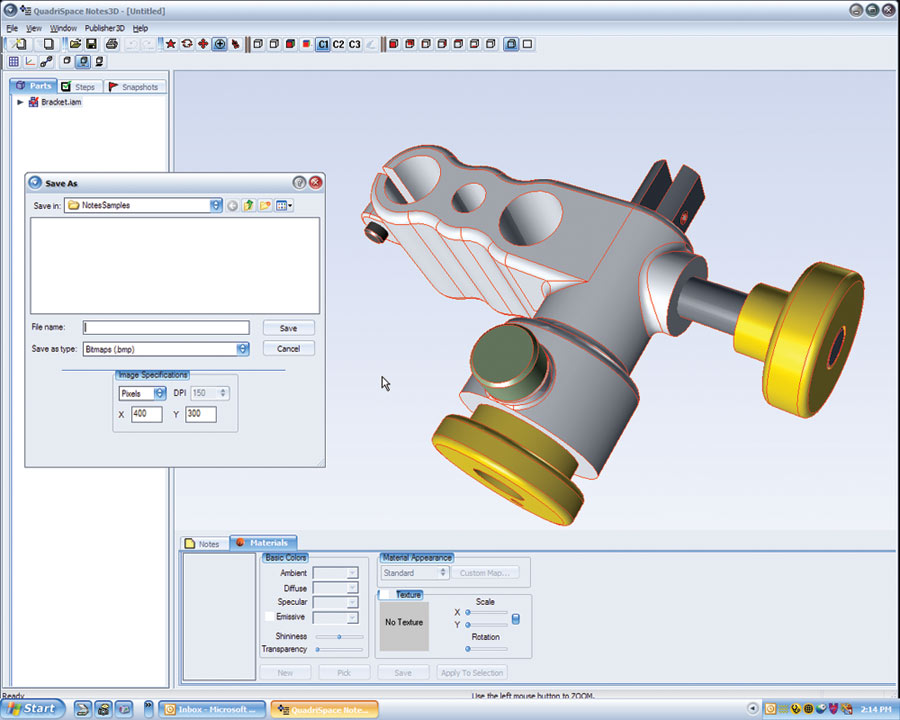The height and width of the screenshot is (720, 900).
Task: Select the red star toolbar tool
Action: [x=170, y=45]
